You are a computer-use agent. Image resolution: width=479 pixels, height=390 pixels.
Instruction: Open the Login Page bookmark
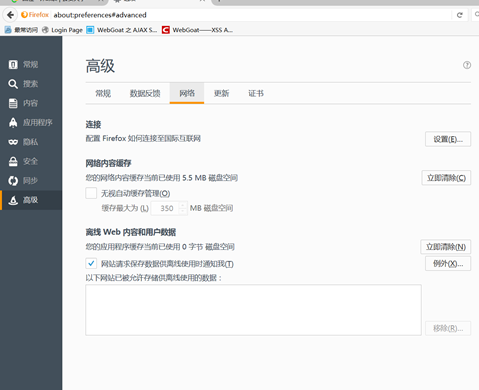pos(62,30)
